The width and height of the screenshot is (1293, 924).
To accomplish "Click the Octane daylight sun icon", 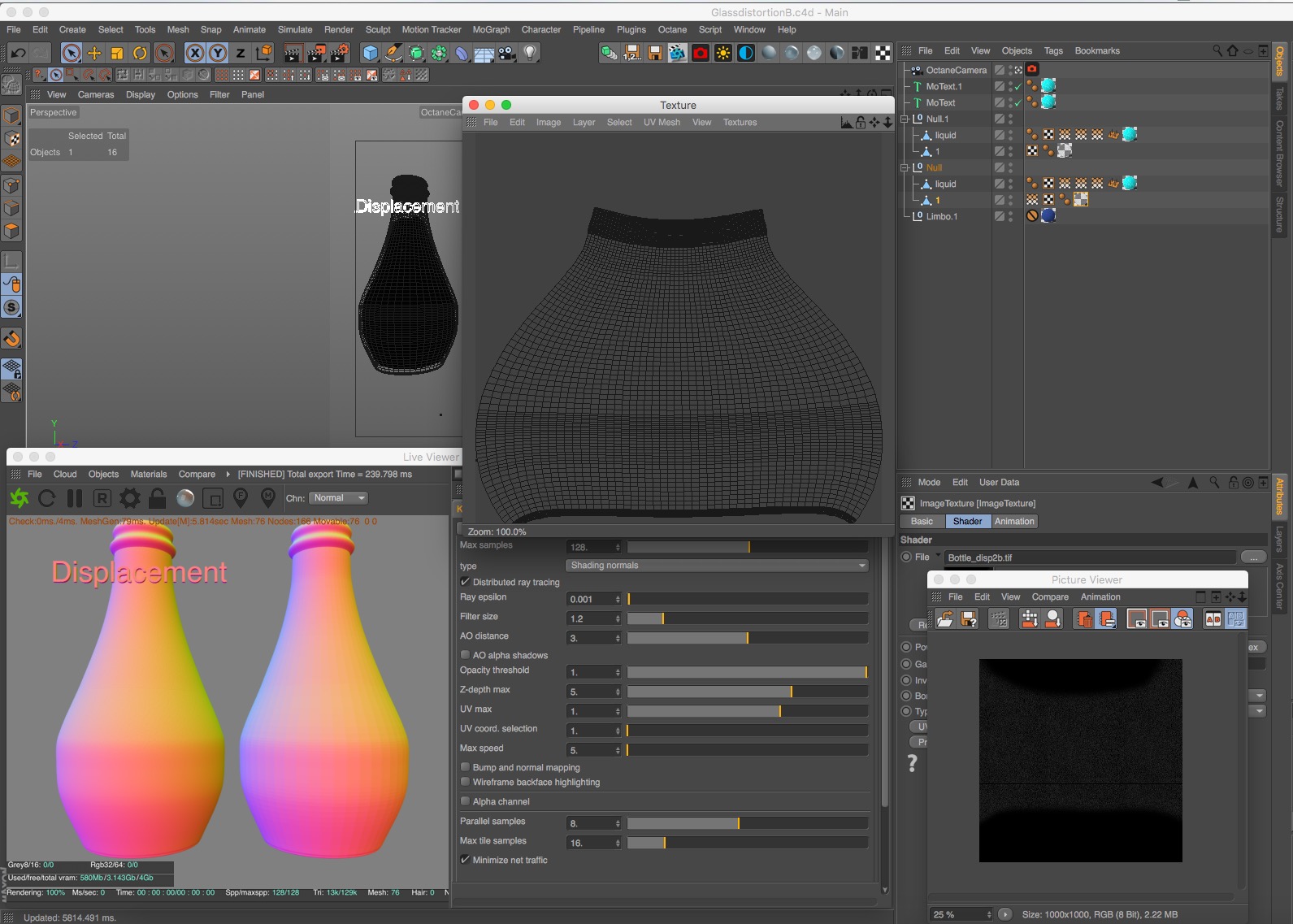I will pos(722,54).
